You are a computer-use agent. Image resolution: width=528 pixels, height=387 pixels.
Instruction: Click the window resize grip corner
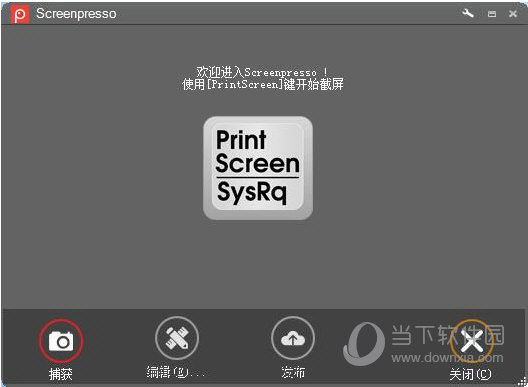(522, 381)
